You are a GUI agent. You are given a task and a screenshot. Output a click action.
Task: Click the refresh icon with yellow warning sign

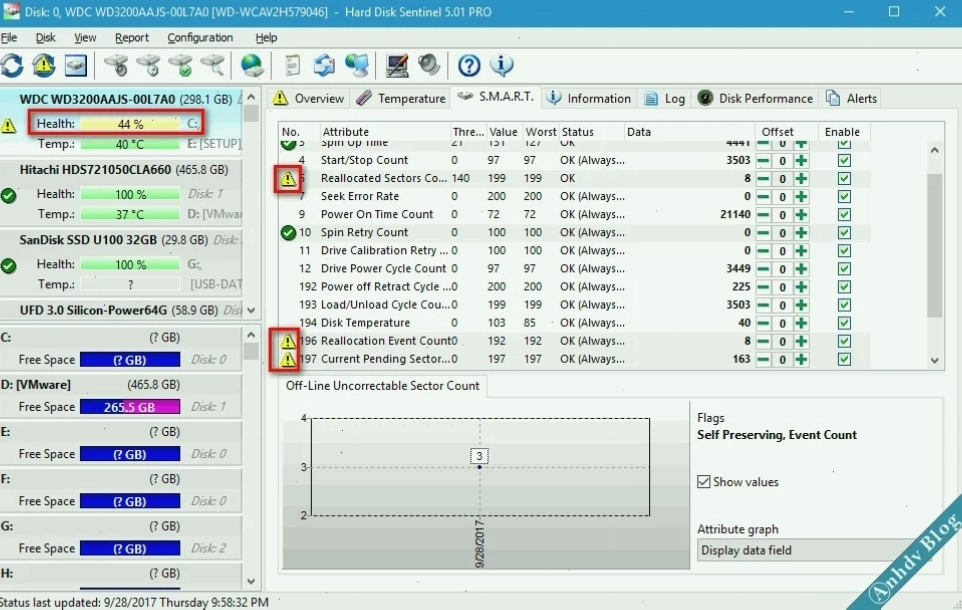(44, 65)
